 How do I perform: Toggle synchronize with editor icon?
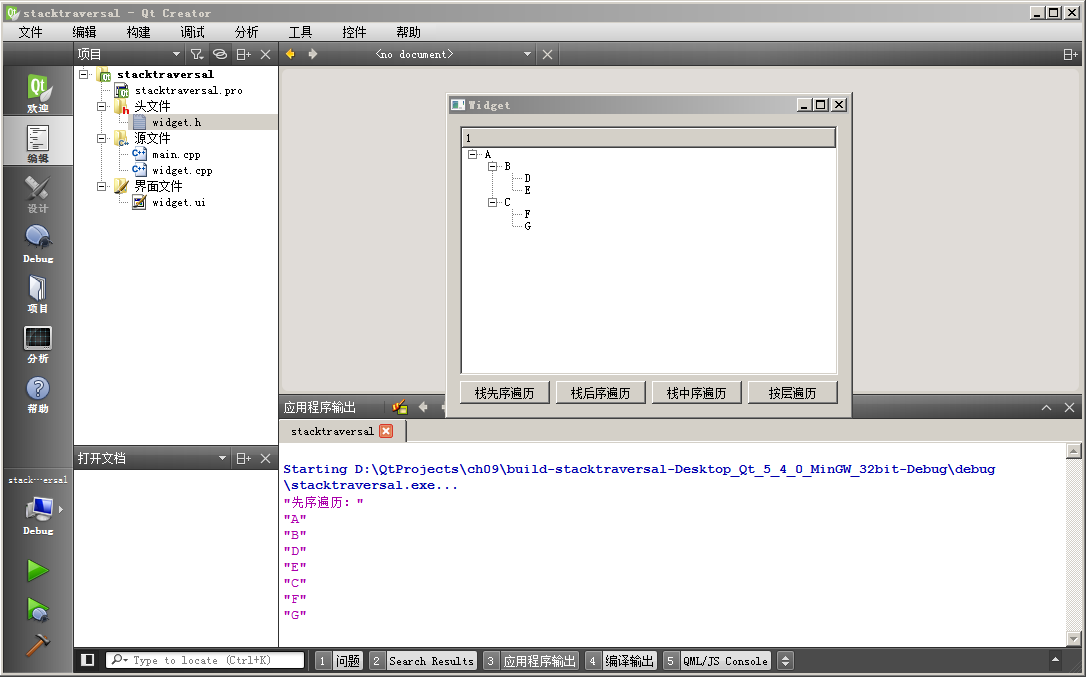click(219, 53)
